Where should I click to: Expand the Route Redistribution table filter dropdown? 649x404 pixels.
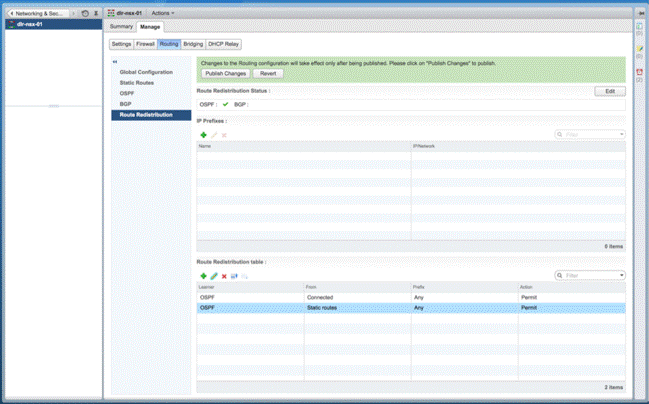pyautogui.click(x=621, y=275)
